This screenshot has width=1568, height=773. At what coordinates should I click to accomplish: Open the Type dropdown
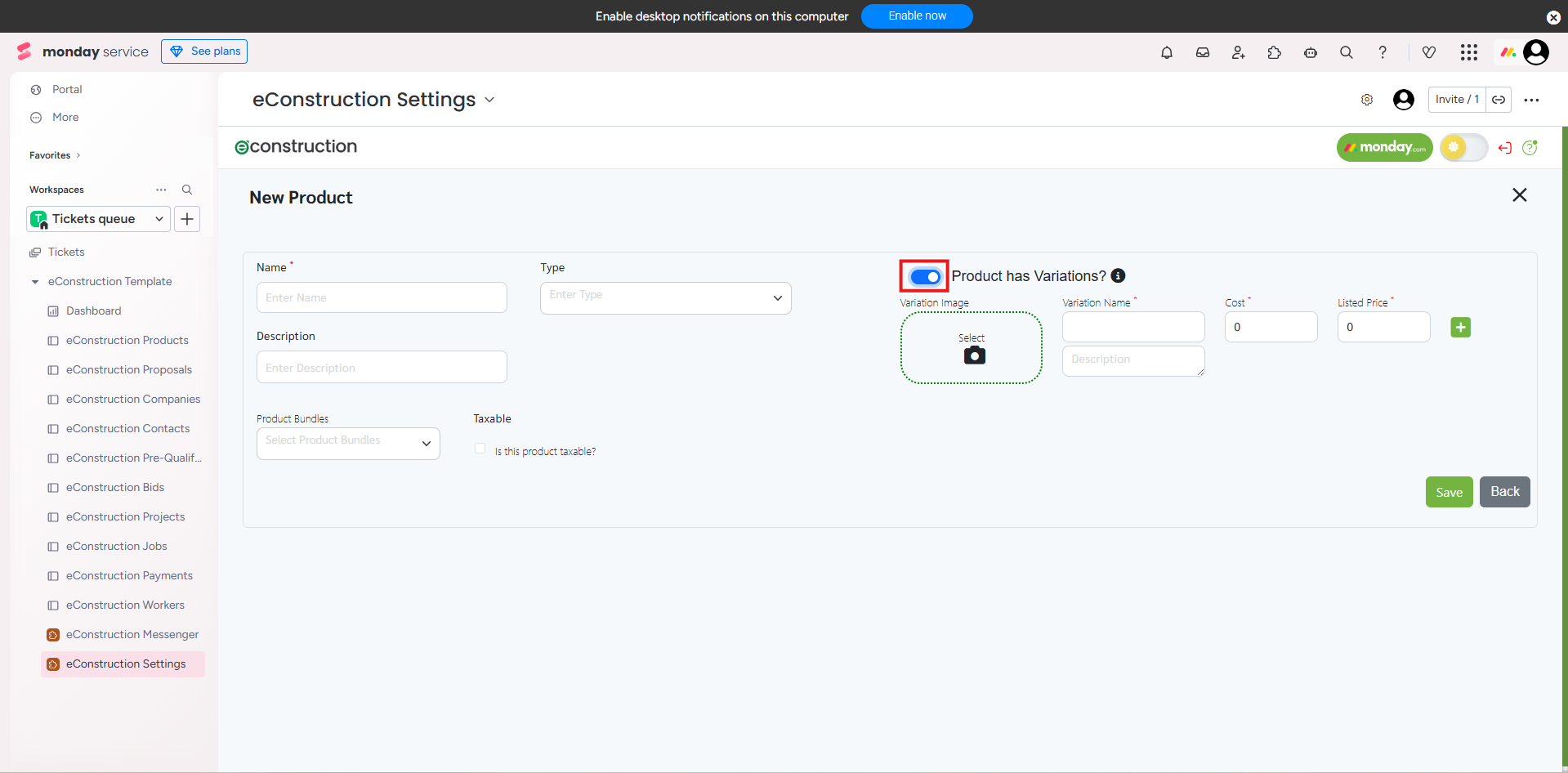(x=665, y=298)
